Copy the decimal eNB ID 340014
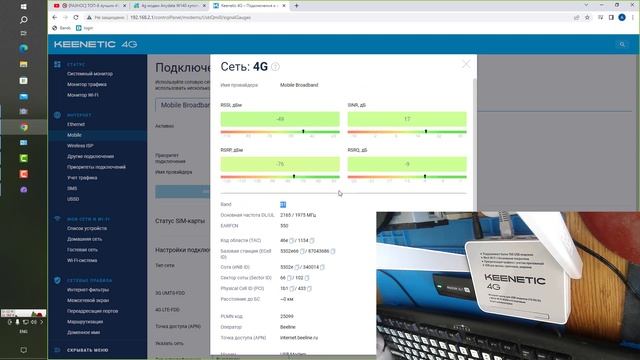 click(322, 267)
